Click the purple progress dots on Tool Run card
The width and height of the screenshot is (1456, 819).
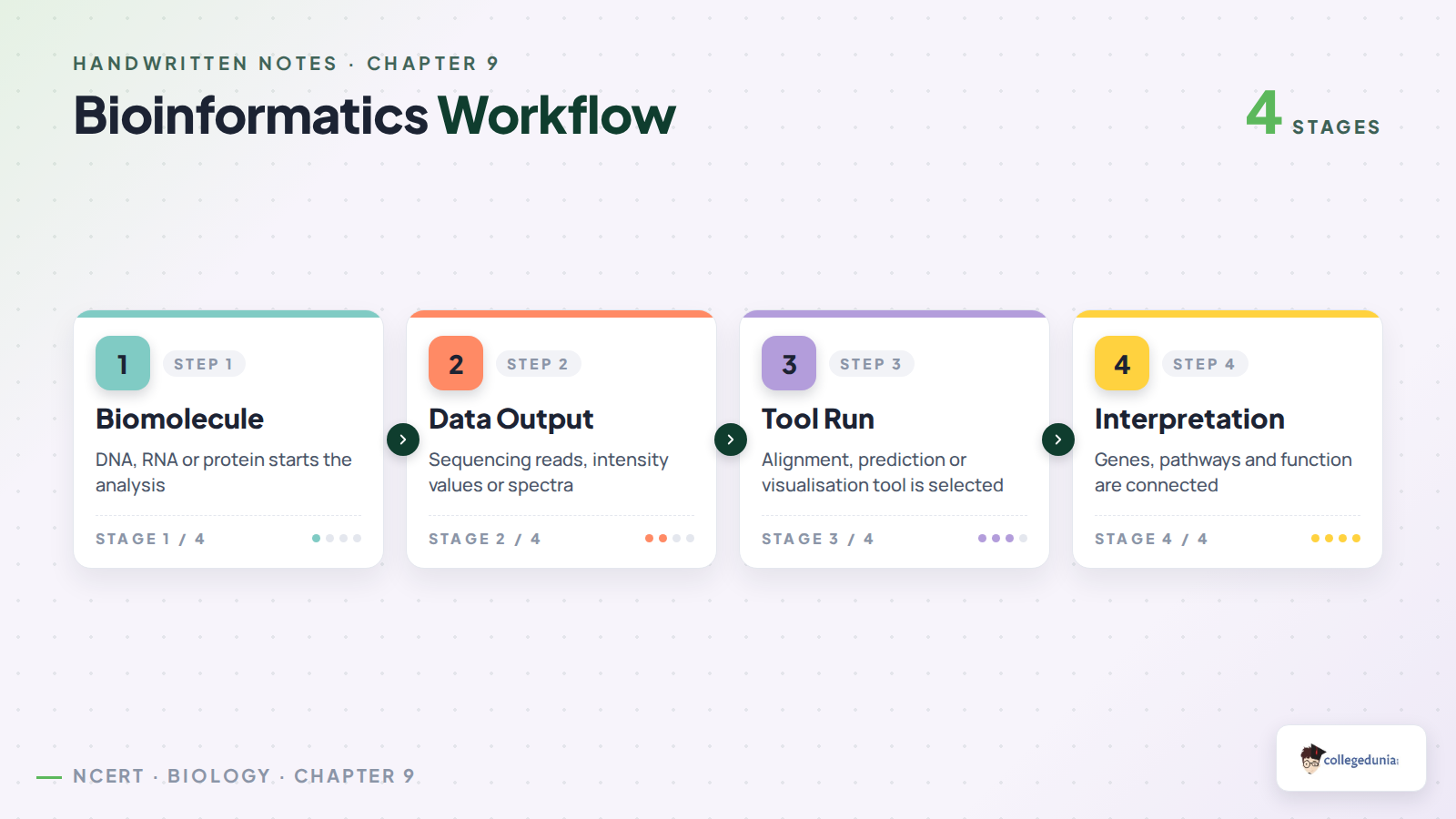click(x=1003, y=538)
